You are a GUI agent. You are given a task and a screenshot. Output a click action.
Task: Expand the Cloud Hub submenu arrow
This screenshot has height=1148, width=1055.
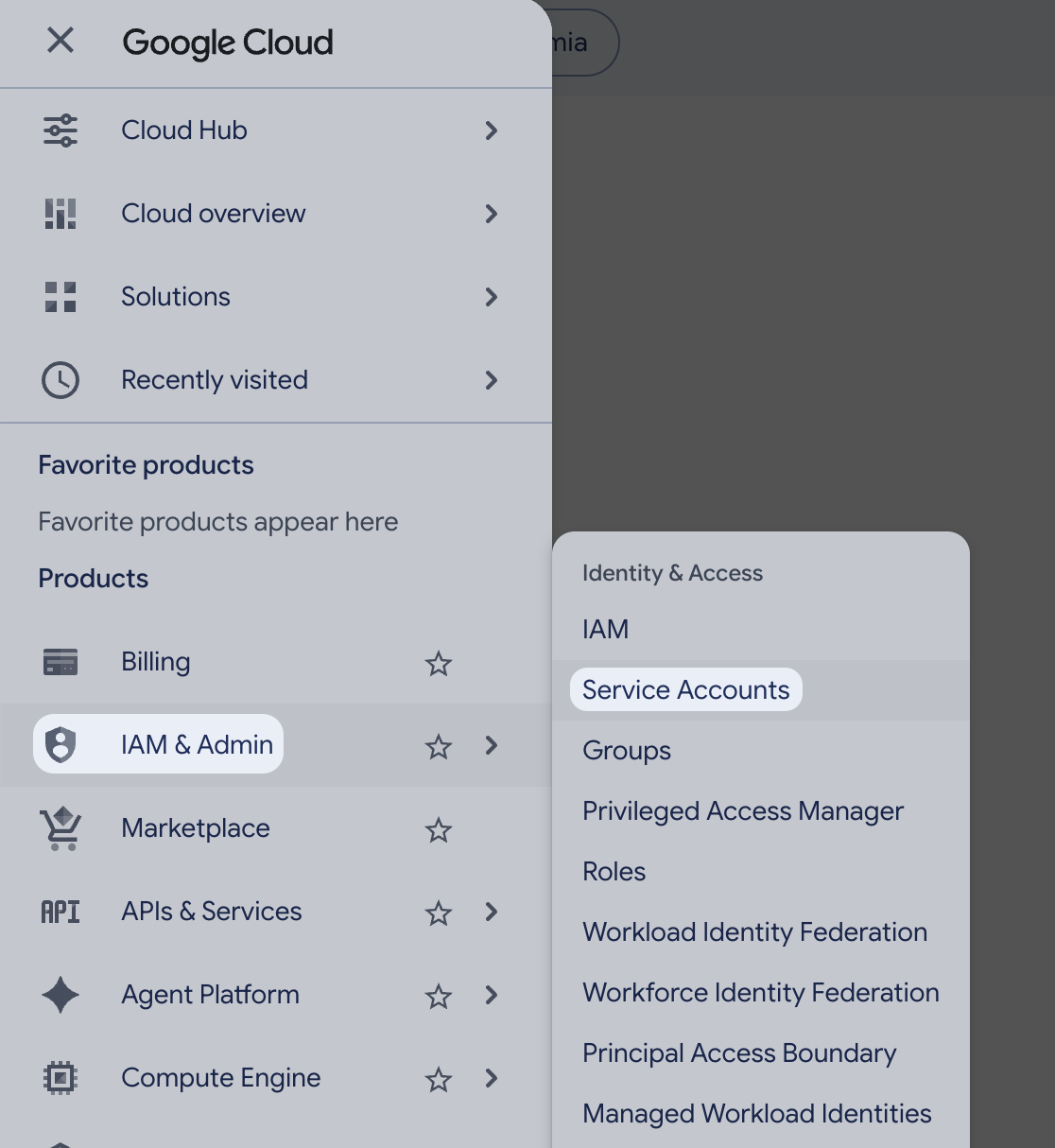click(x=492, y=130)
